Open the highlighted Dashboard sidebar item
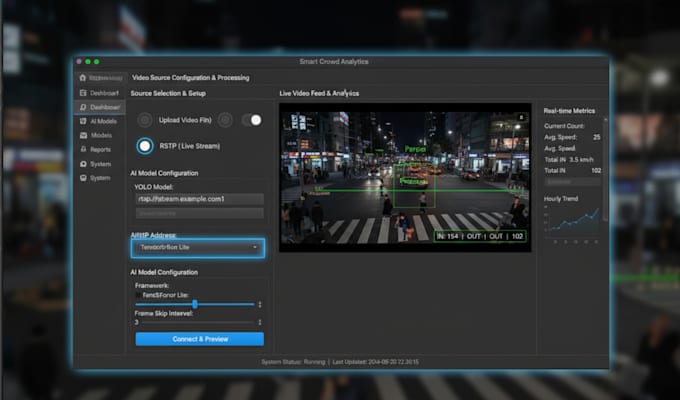The width and height of the screenshot is (680, 400). (x=100, y=107)
